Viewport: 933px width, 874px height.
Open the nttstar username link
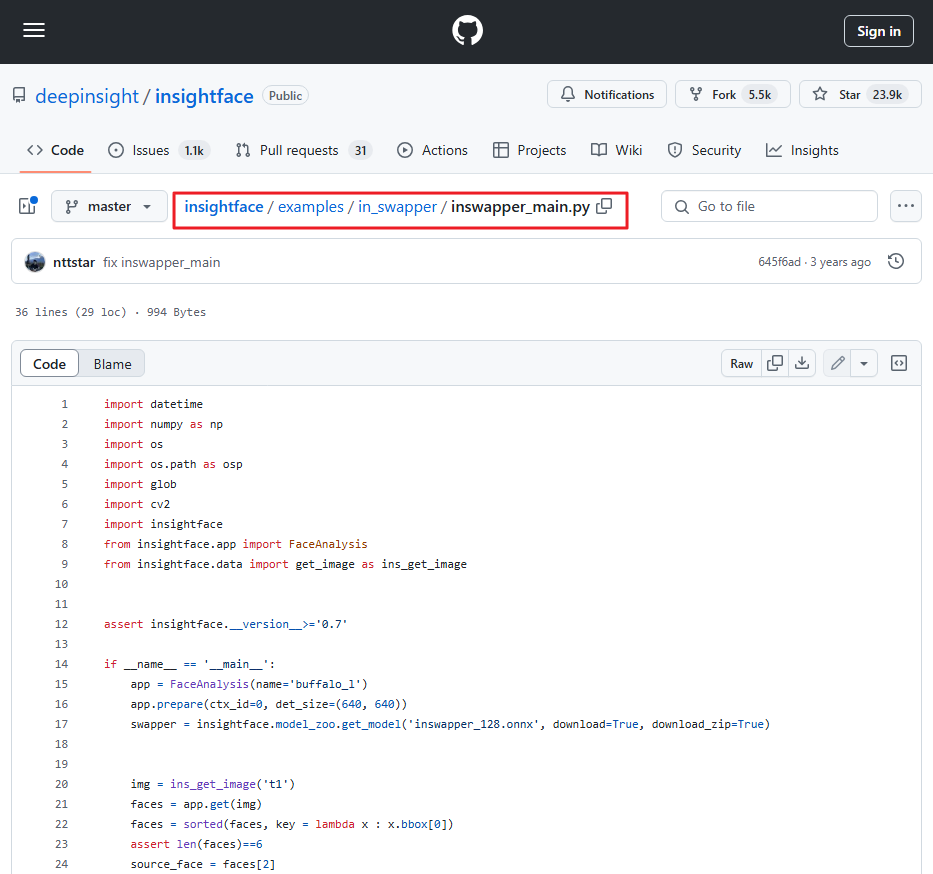74,262
